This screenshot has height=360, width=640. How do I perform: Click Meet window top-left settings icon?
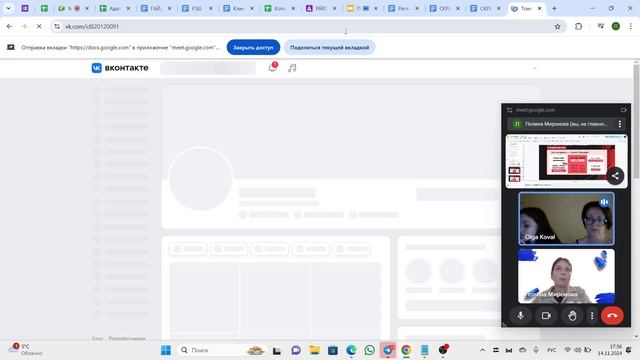coord(509,110)
